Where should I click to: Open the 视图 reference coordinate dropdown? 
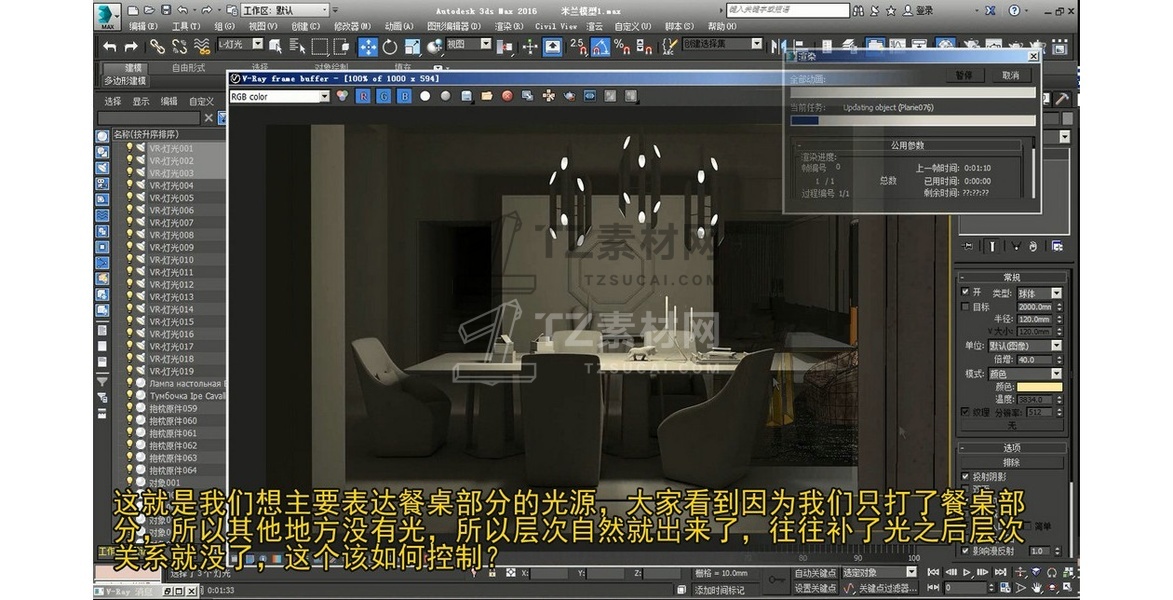pyautogui.click(x=468, y=45)
